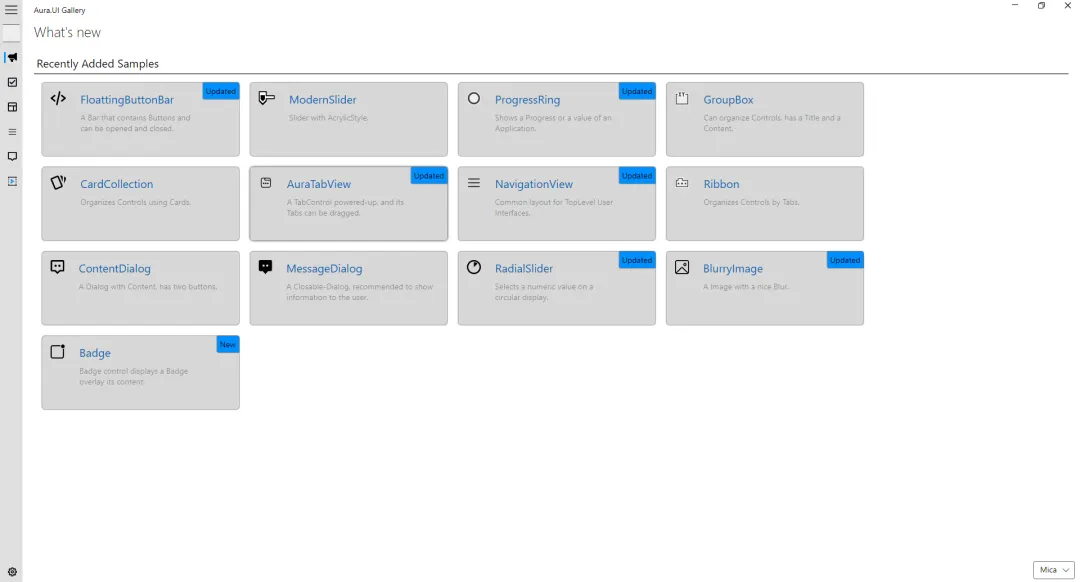1080x582 pixels.
Task: Open the ContentDialog sample title
Action: pos(114,269)
